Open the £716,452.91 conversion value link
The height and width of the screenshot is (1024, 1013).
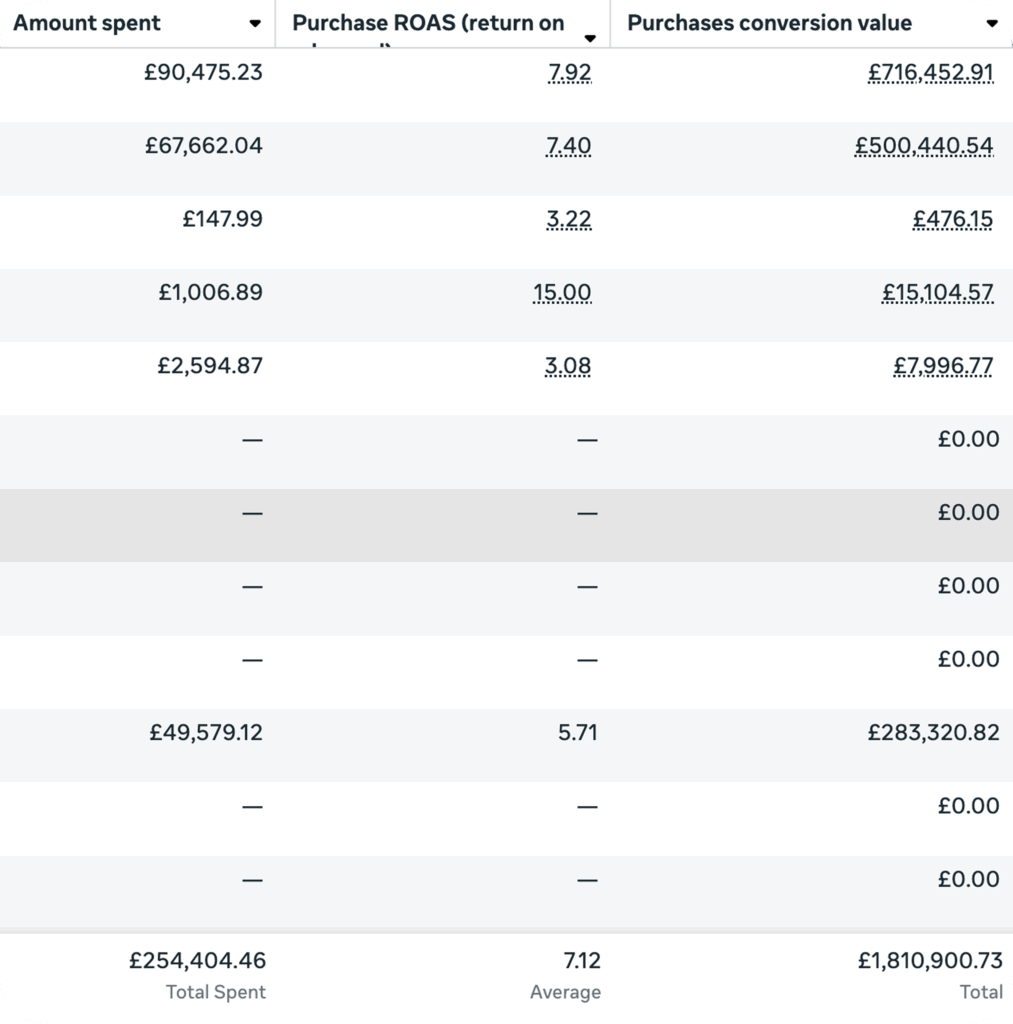coord(930,72)
